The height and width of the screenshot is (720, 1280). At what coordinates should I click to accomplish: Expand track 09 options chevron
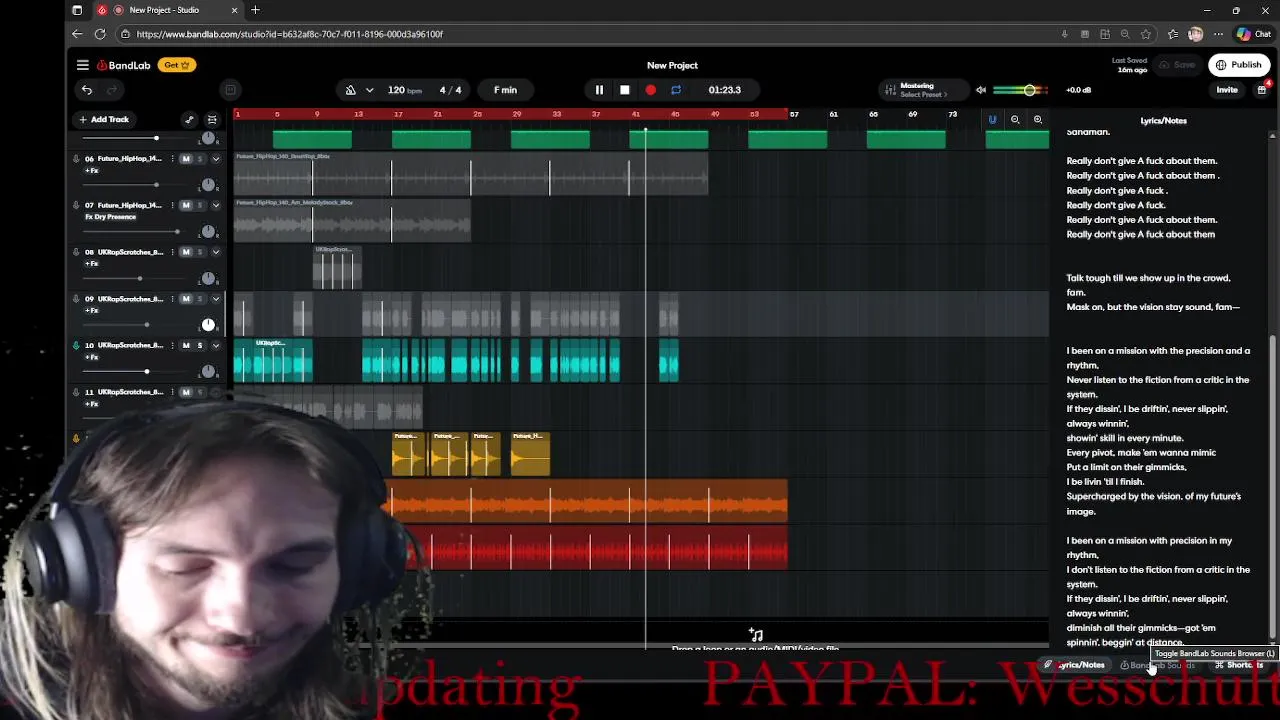point(216,299)
